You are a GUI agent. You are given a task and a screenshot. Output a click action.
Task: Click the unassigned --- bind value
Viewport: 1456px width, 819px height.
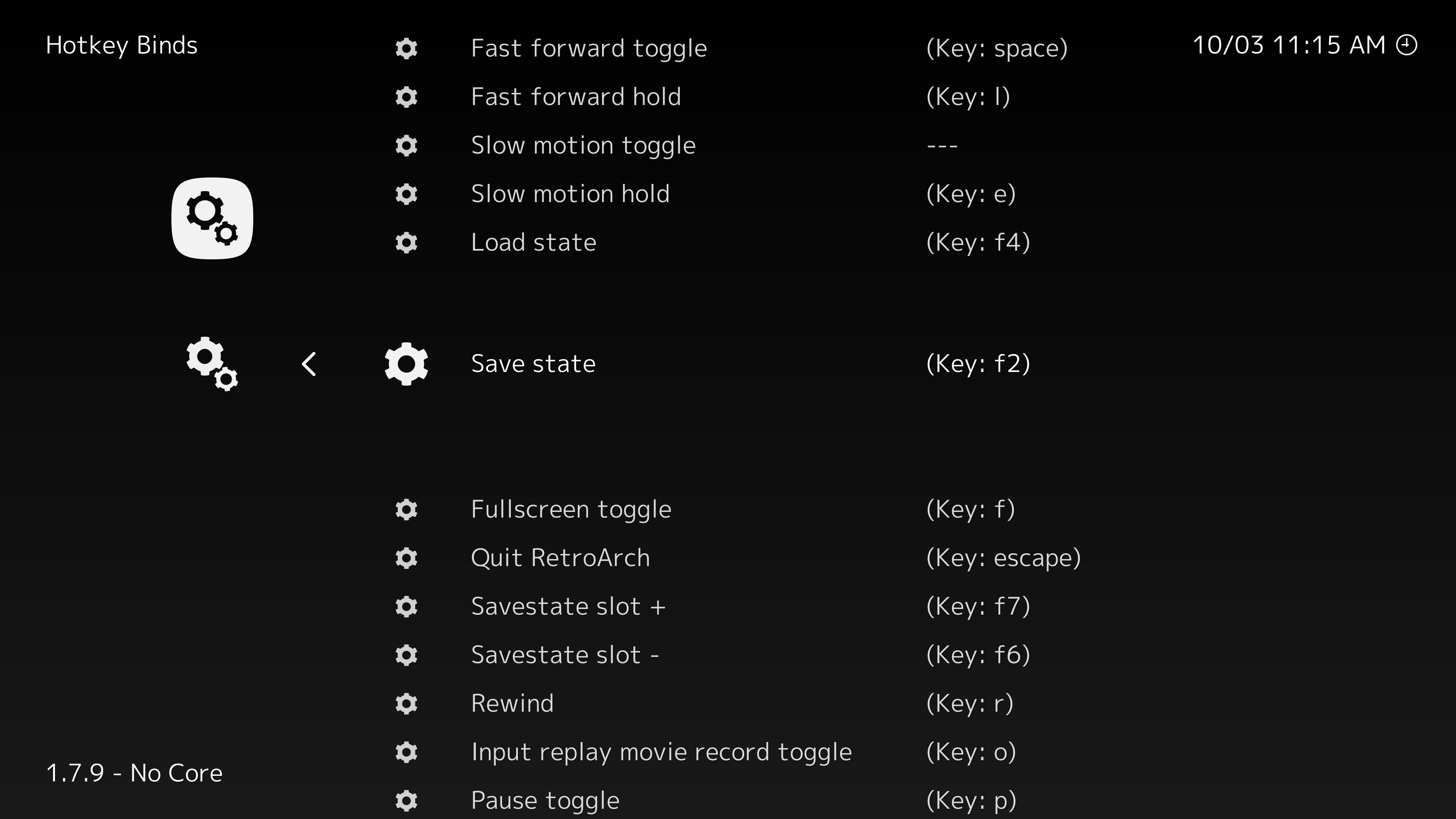click(941, 146)
